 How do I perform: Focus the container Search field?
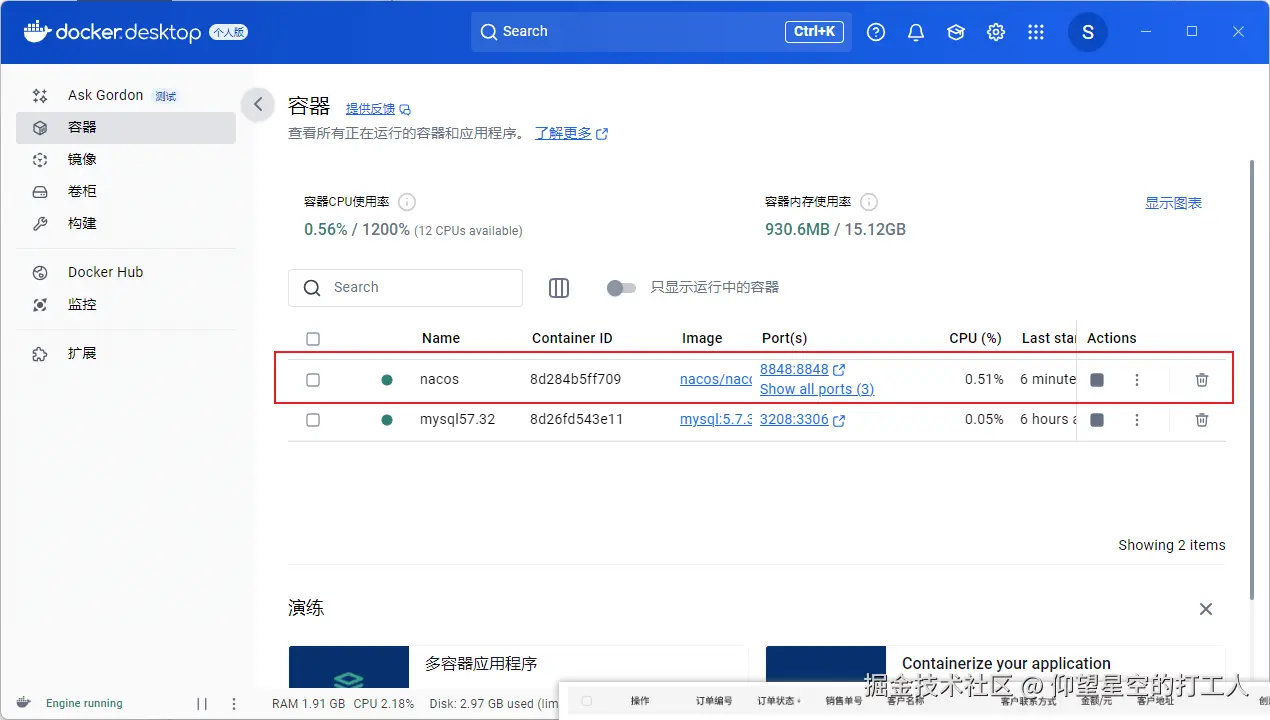point(405,287)
